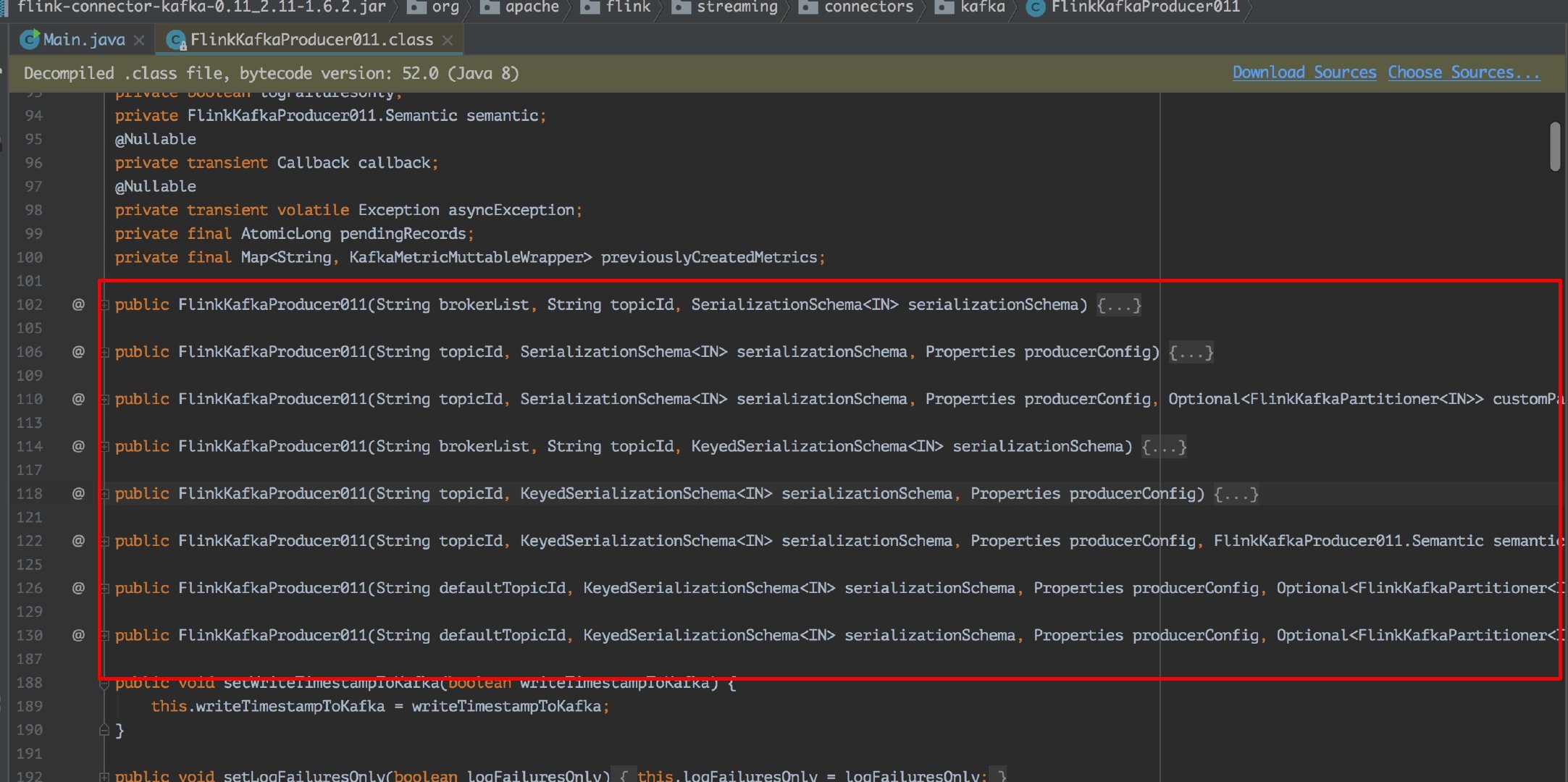Click the {...} placeholder on line 106
The image size is (1568, 782).
(1191, 352)
